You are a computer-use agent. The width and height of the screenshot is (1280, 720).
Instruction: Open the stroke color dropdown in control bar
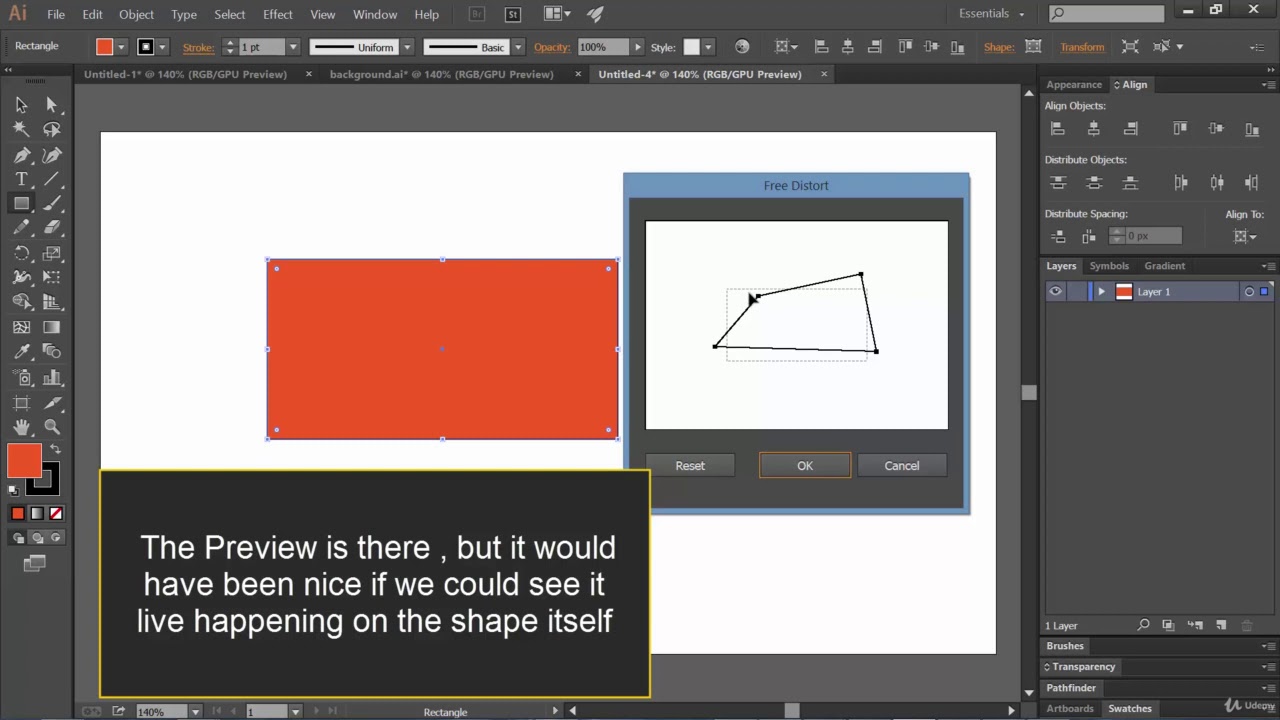162,47
